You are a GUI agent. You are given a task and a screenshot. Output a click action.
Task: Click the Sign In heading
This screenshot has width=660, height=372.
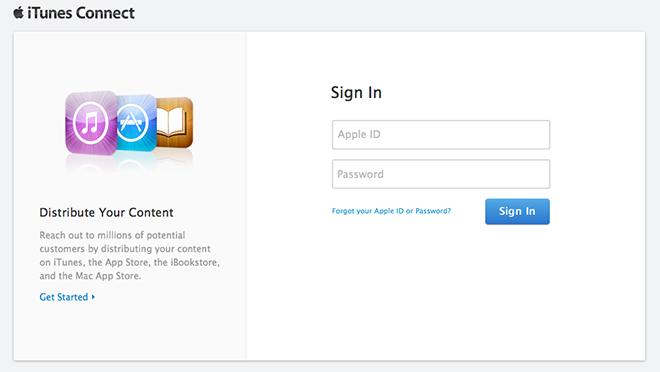(x=356, y=93)
